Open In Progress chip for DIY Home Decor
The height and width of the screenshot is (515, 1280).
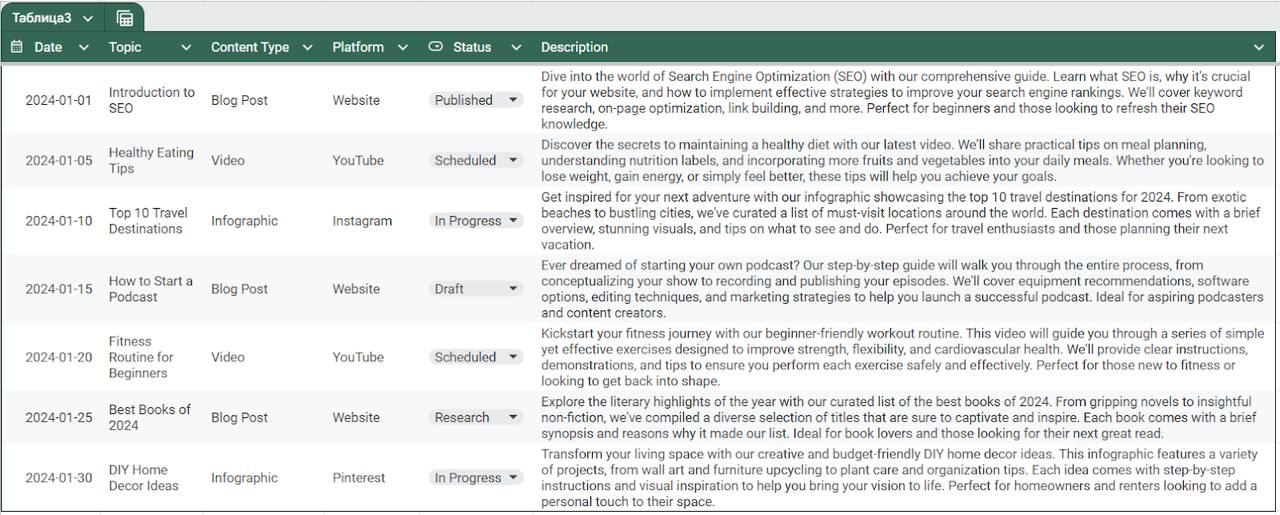513,478
